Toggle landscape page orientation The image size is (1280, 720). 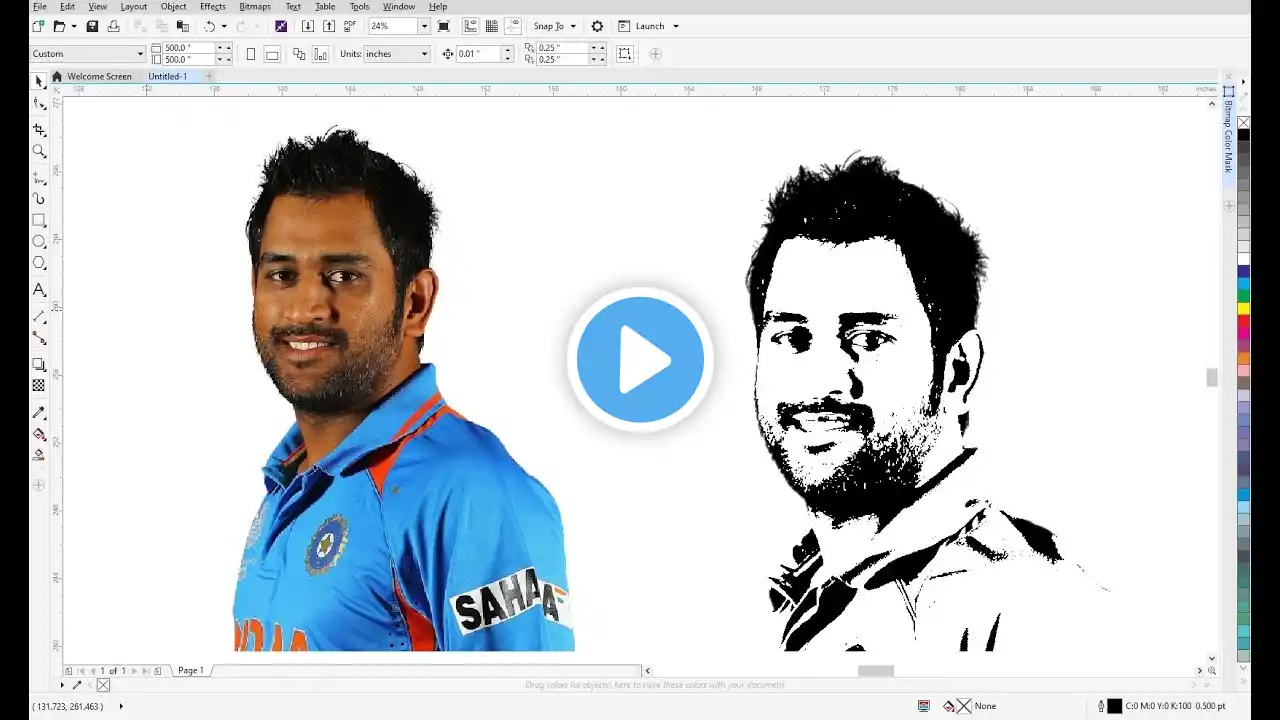(x=271, y=54)
